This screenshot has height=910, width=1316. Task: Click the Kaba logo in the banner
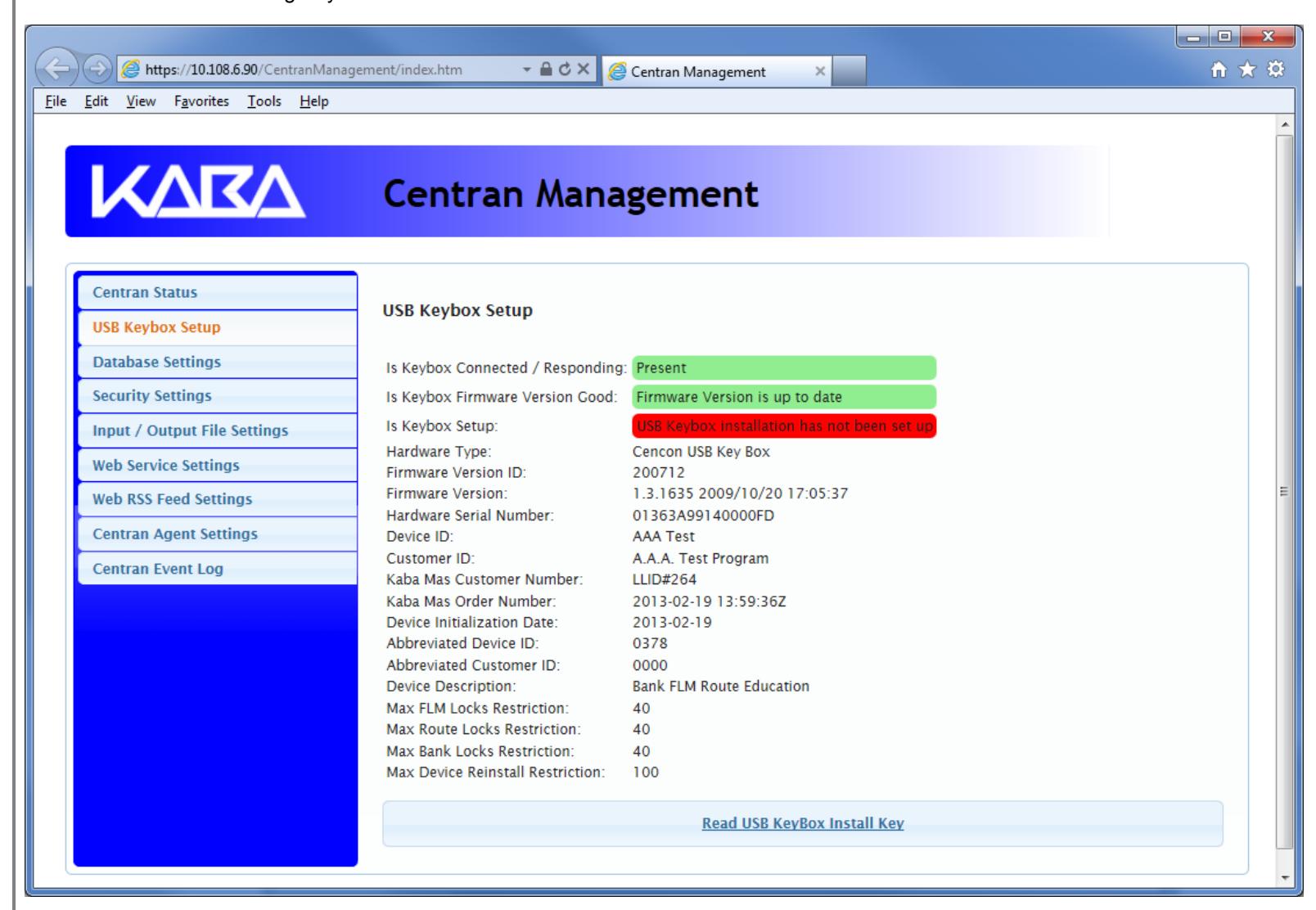tap(200, 193)
